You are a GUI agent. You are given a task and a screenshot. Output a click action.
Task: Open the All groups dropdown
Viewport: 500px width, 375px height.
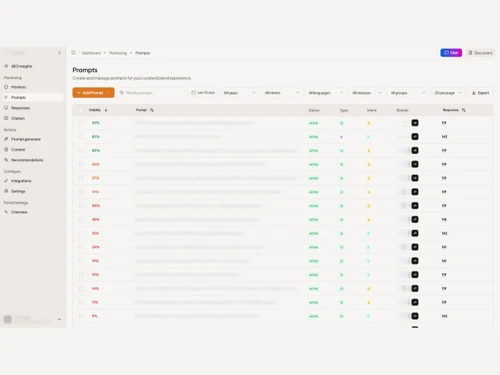[408, 93]
